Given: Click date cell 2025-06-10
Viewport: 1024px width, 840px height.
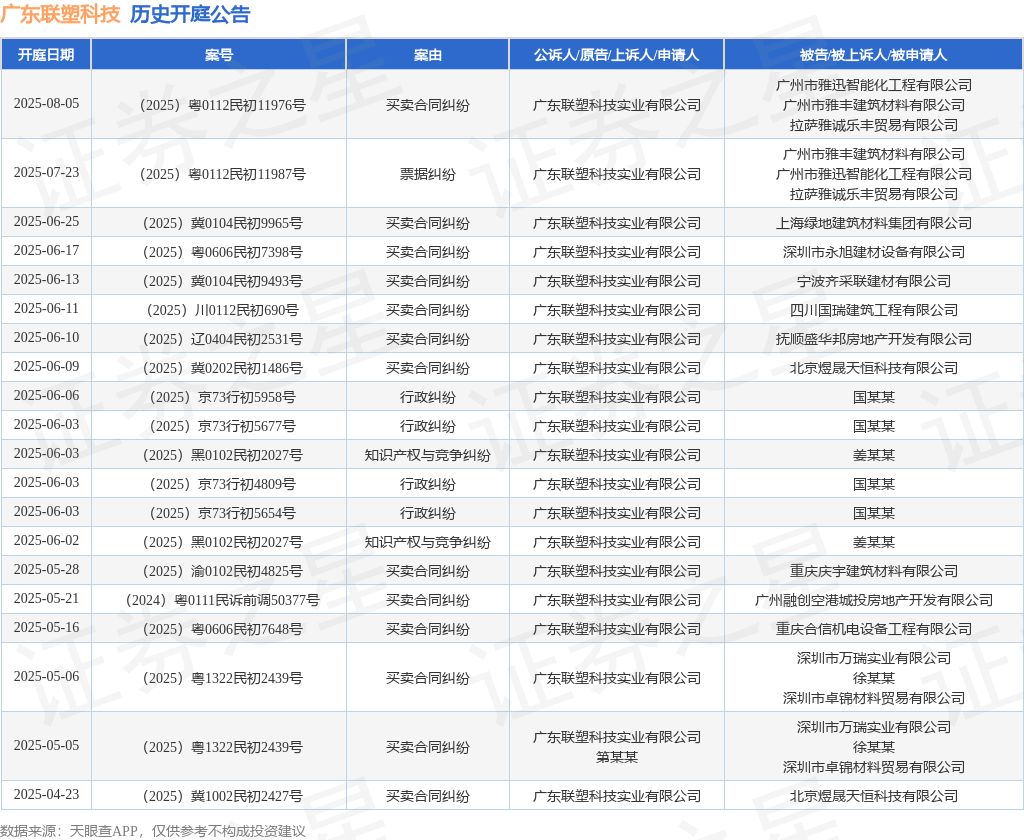Looking at the screenshot, I should [x=46, y=338].
